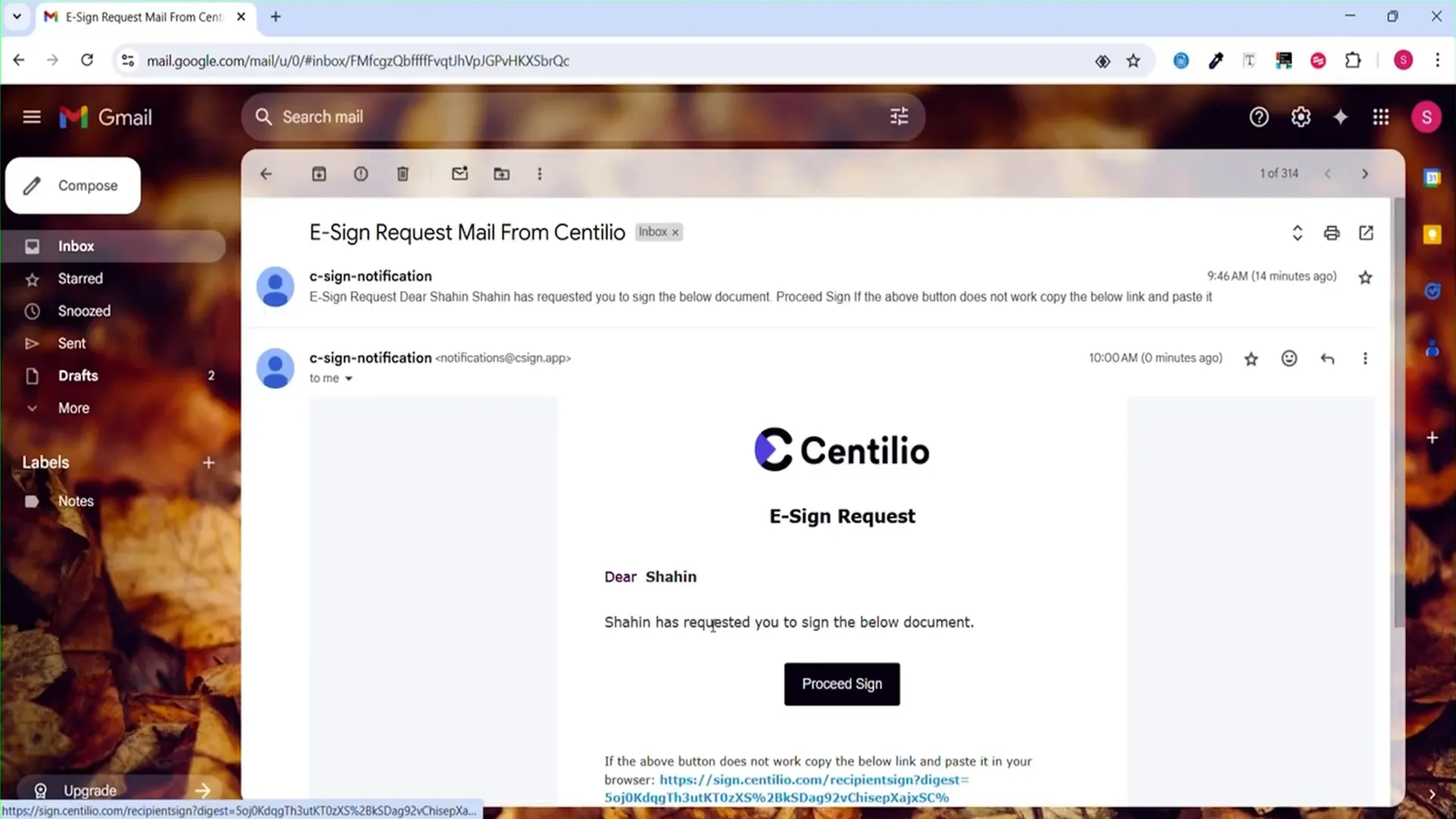View site information icon in address bar
The width and height of the screenshot is (1456, 819).
pos(127,61)
